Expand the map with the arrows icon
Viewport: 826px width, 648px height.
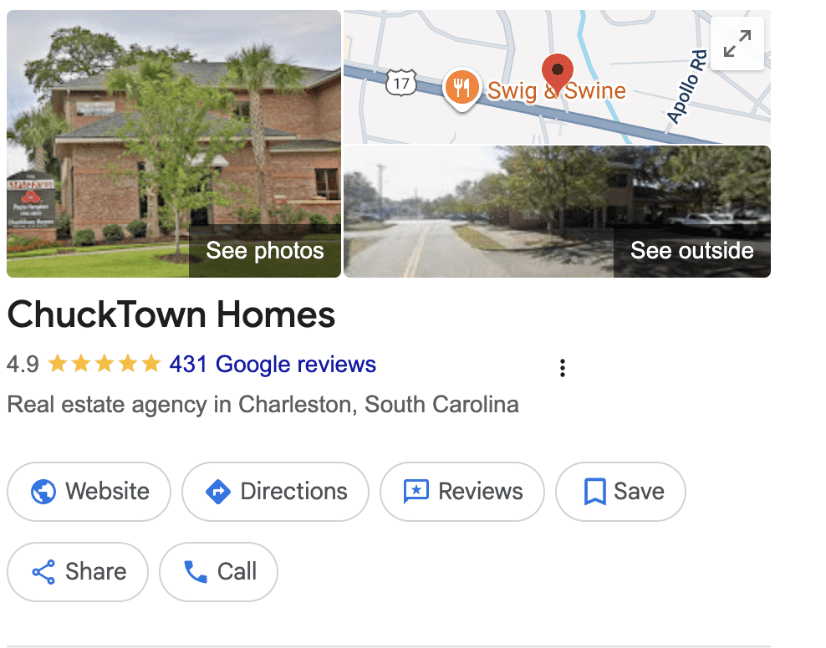737,44
